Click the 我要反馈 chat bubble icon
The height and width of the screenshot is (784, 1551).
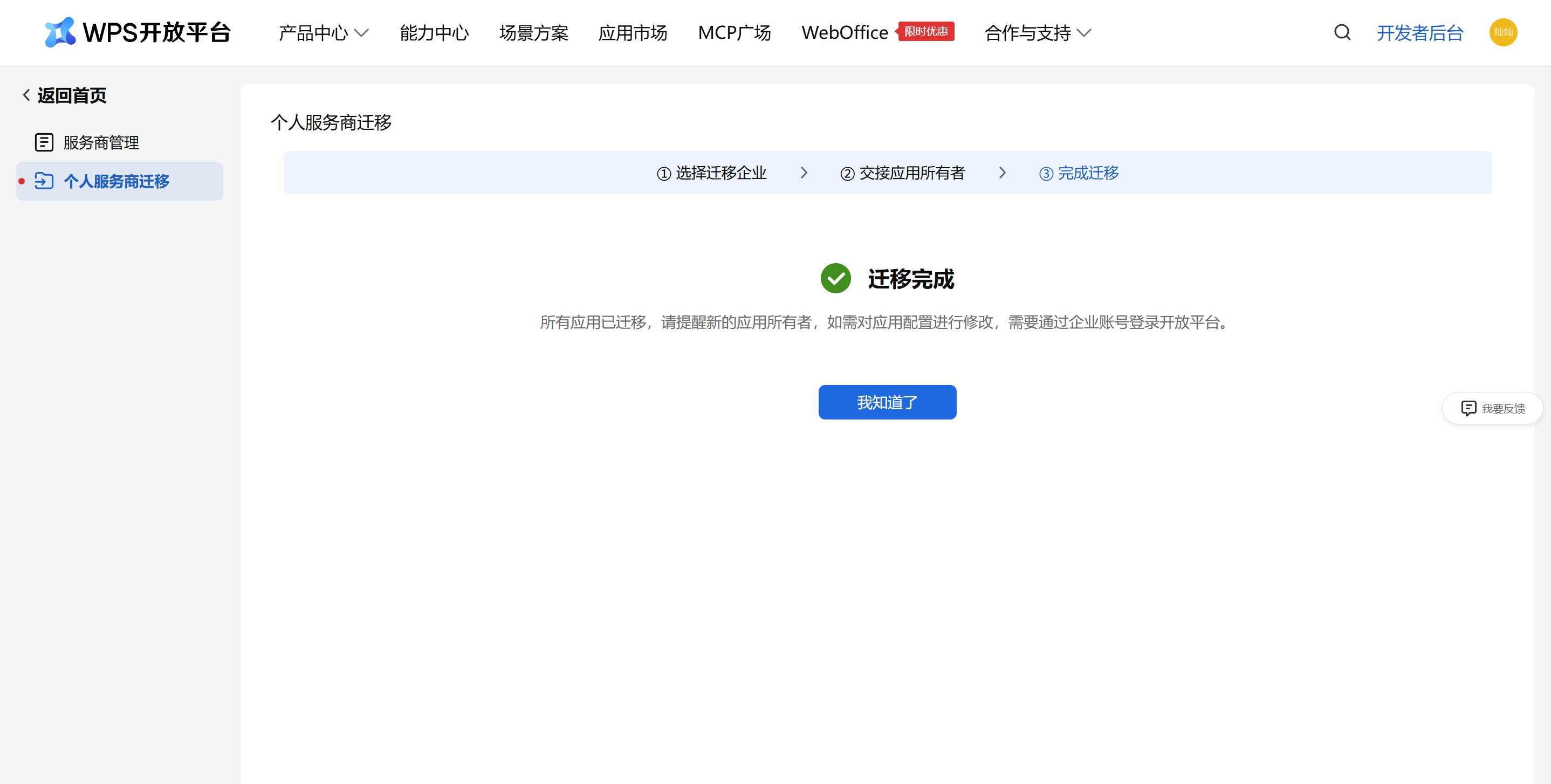[1468, 408]
